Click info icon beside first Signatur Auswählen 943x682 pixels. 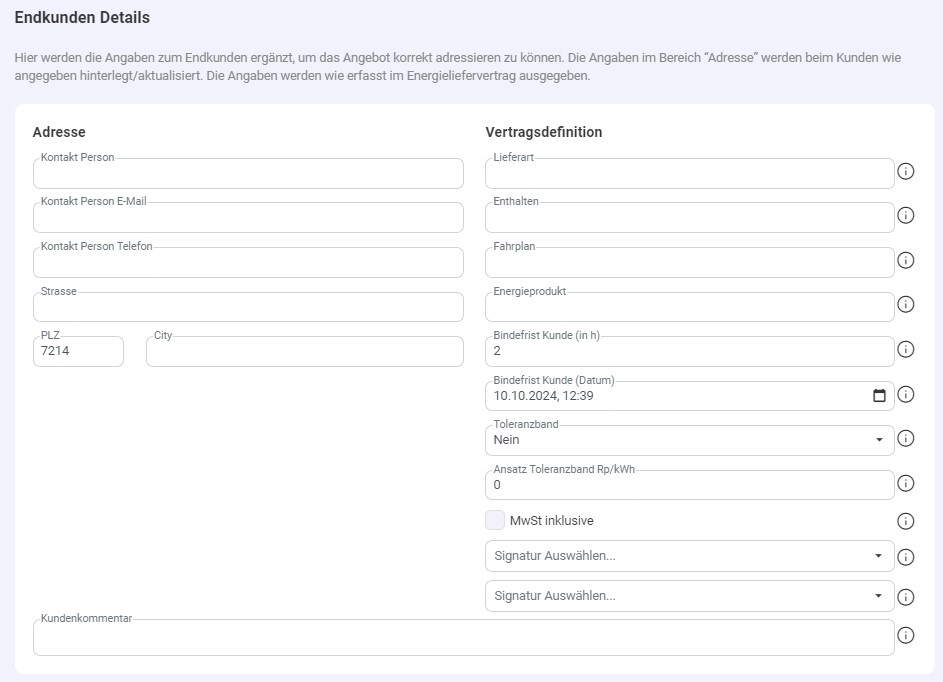coord(905,558)
